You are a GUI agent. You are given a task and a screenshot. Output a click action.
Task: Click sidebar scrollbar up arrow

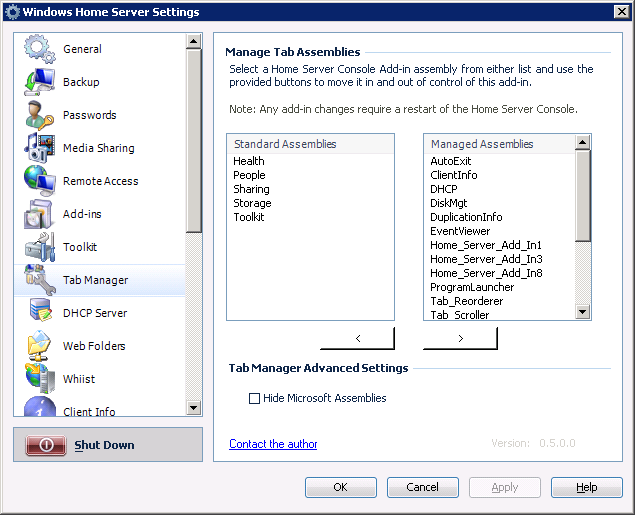point(194,41)
